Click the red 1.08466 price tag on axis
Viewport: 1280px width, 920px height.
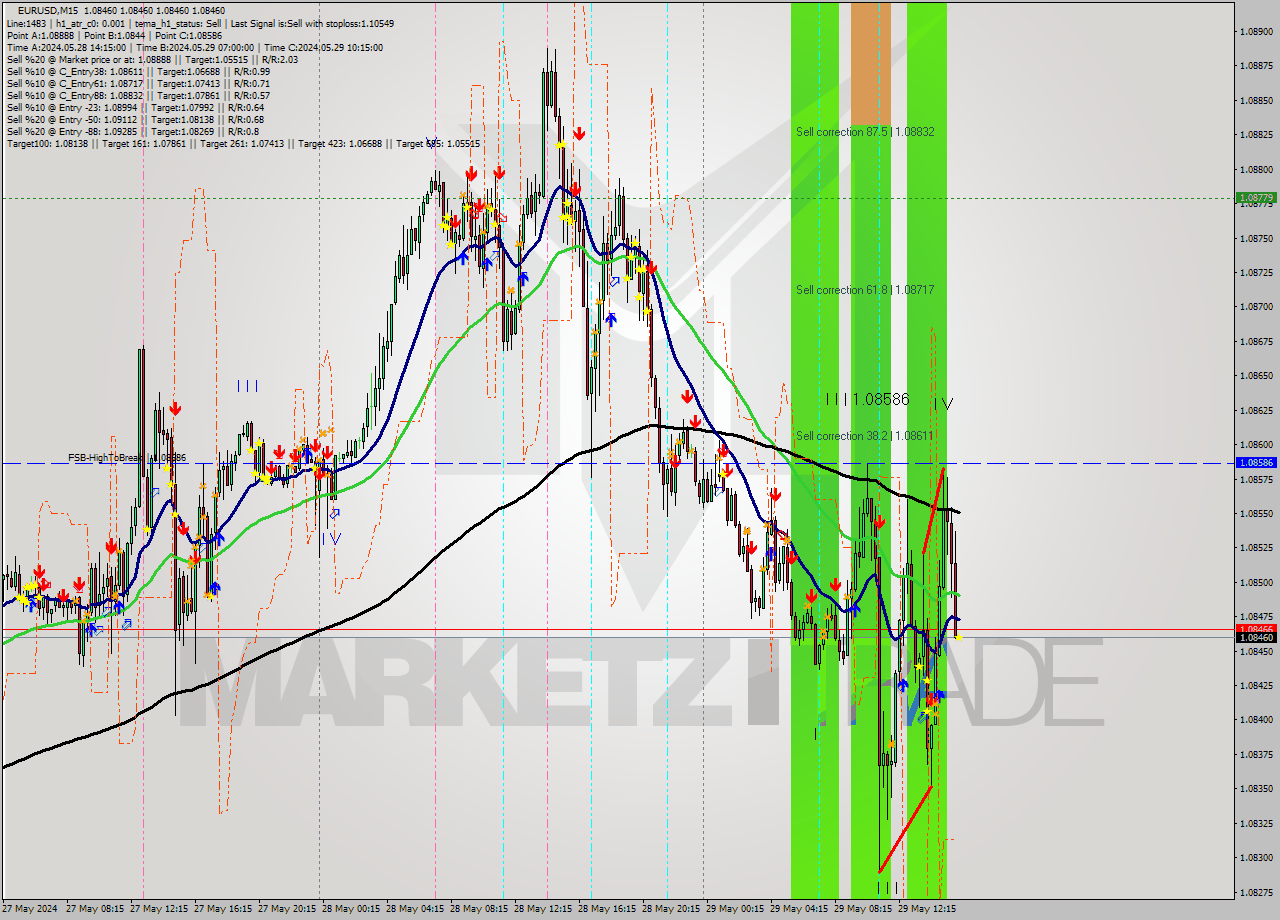click(x=1255, y=629)
